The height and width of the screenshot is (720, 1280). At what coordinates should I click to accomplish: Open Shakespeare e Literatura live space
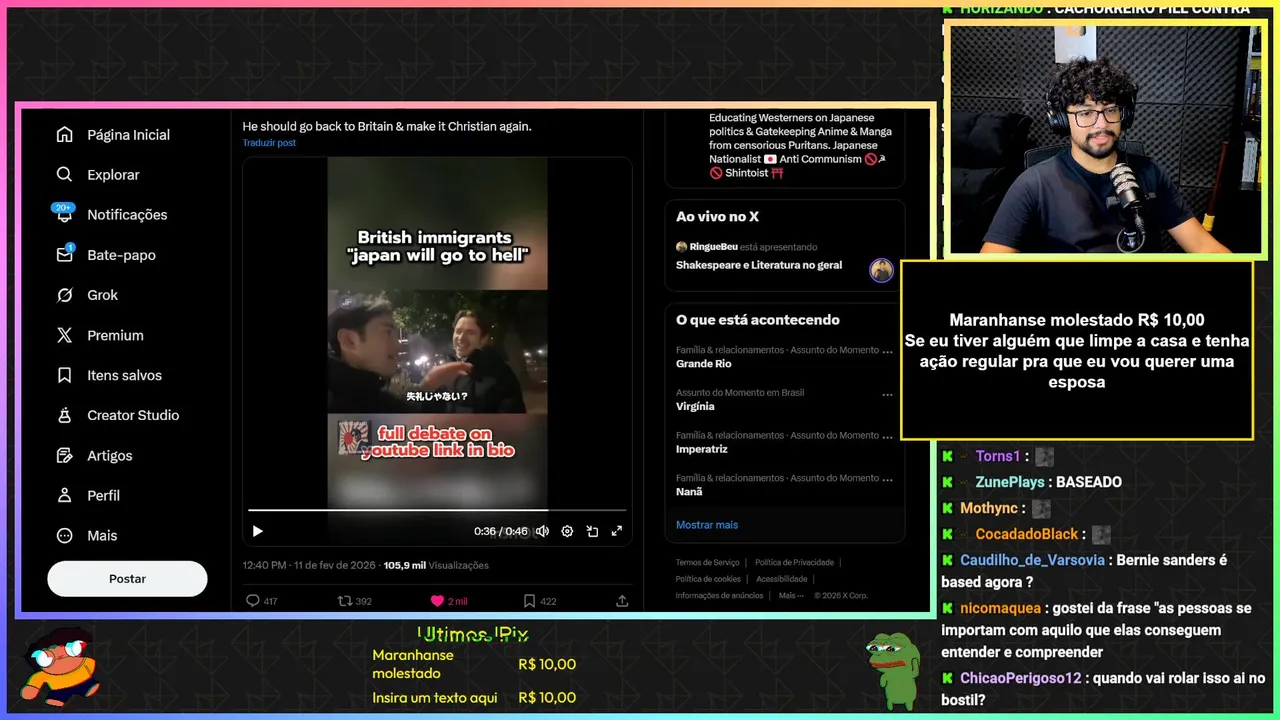click(x=759, y=265)
